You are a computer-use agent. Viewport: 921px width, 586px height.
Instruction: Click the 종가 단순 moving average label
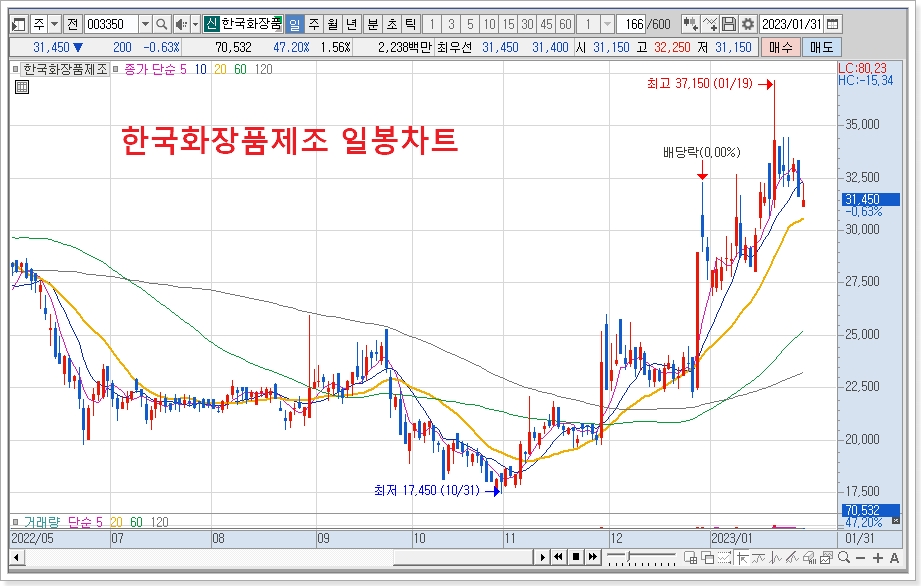pos(150,69)
